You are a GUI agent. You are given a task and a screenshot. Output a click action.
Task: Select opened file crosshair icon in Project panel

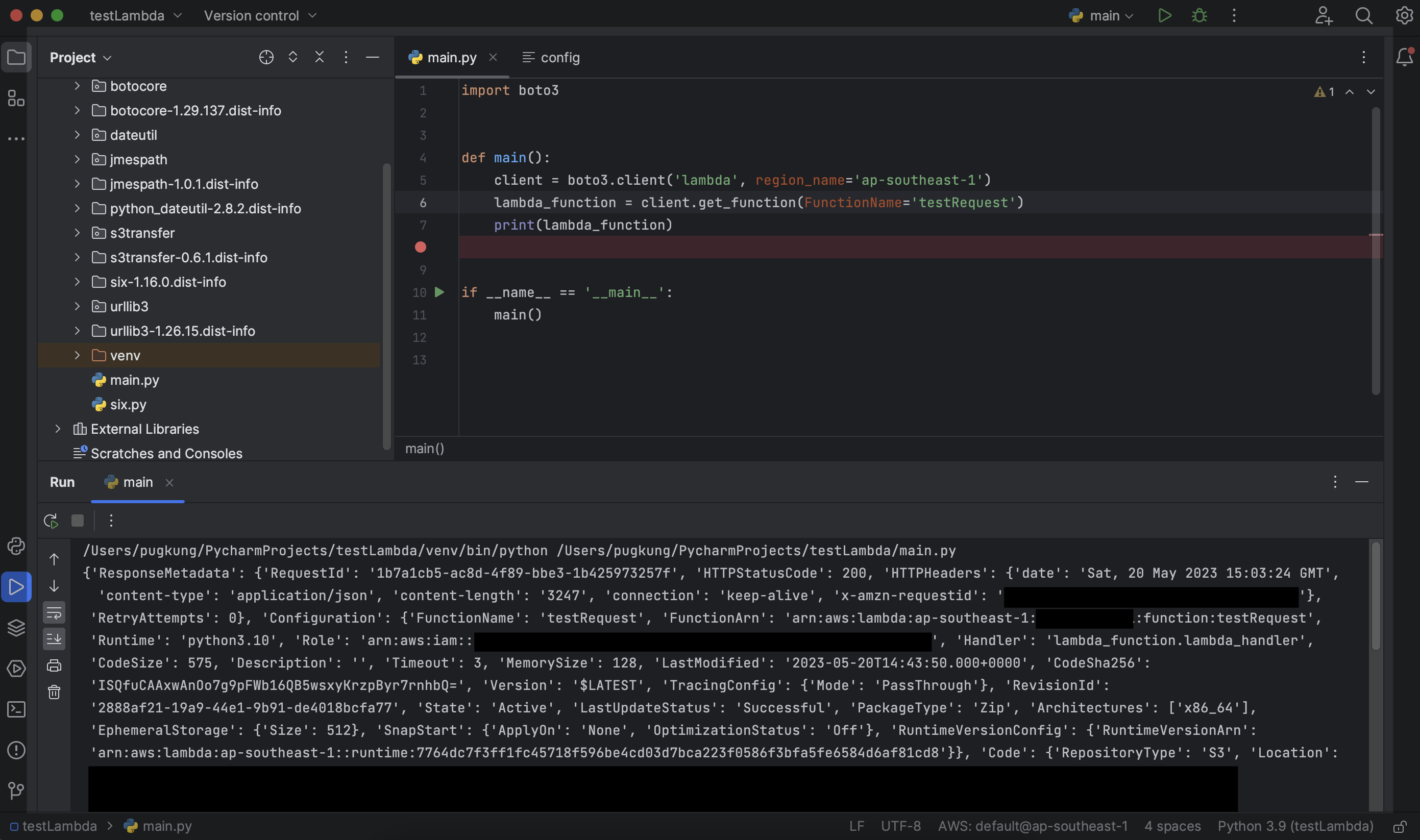(x=266, y=57)
